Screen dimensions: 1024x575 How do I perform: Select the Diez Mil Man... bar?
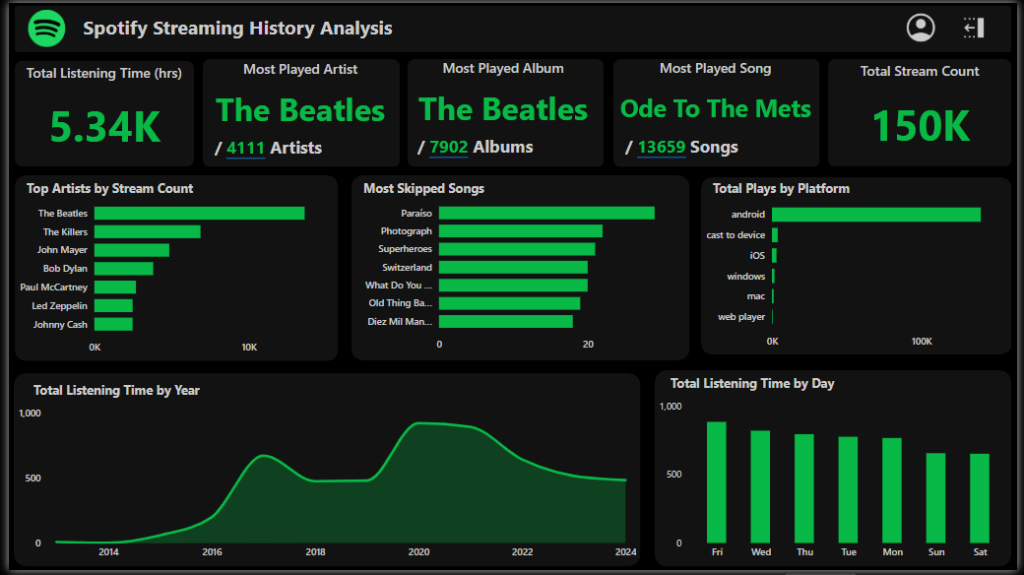pos(505,321)
